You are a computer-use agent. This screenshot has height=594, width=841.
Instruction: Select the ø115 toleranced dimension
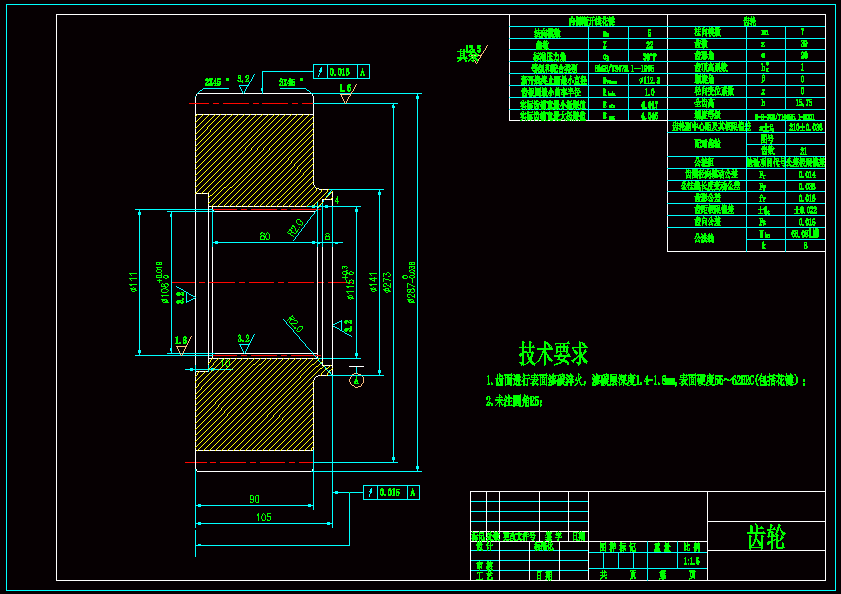tap(348, 283)
